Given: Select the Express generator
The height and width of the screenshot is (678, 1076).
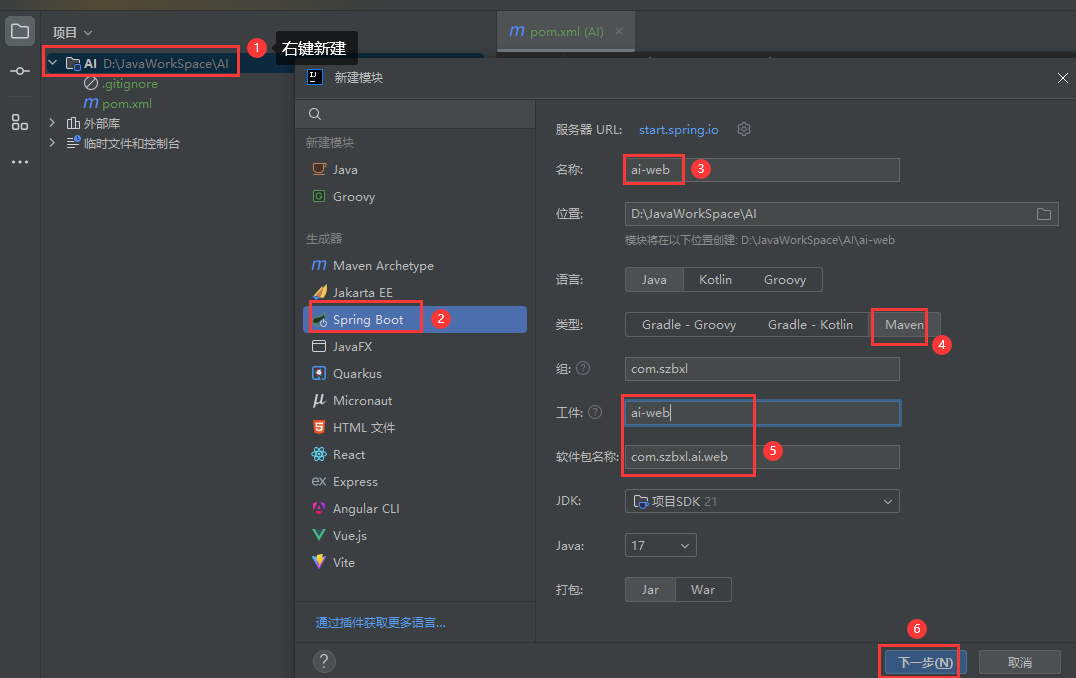Looking at the screenshot, I should click(414, 482).
